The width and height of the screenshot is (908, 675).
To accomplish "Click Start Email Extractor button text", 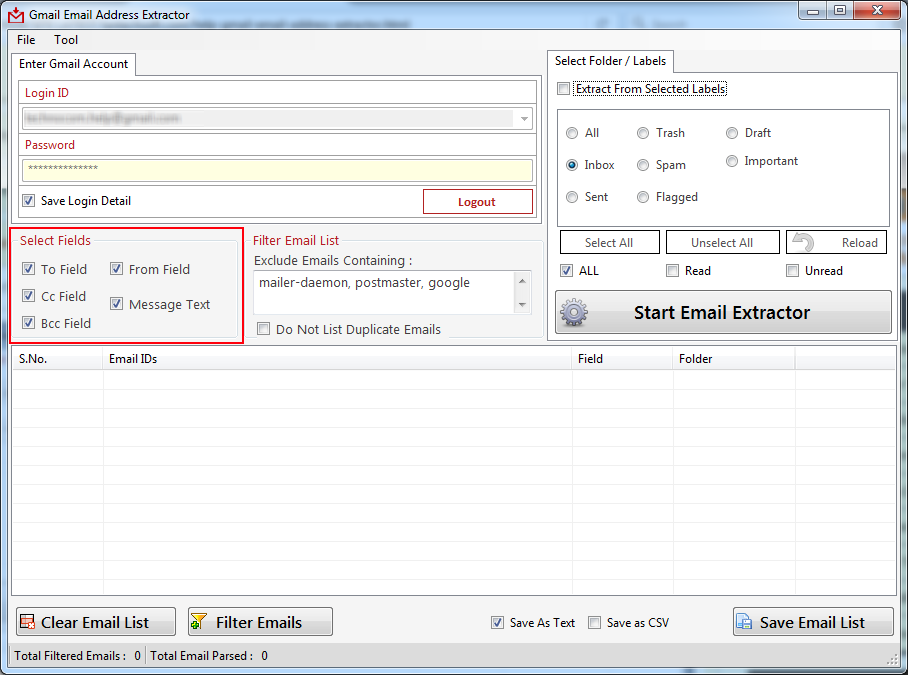I will [722, 313].
